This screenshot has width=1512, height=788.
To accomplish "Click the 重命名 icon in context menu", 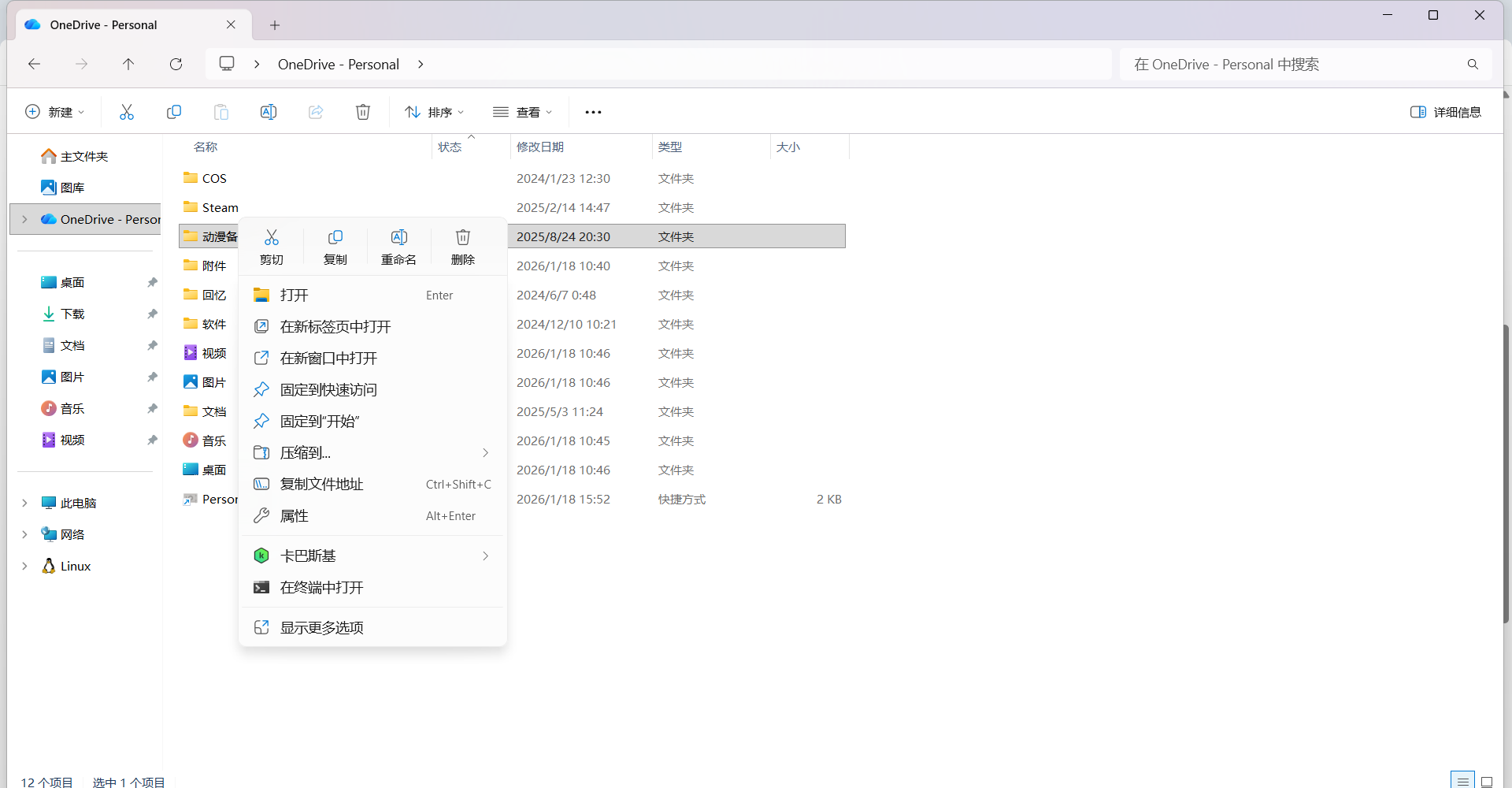I will click(399, 237).
